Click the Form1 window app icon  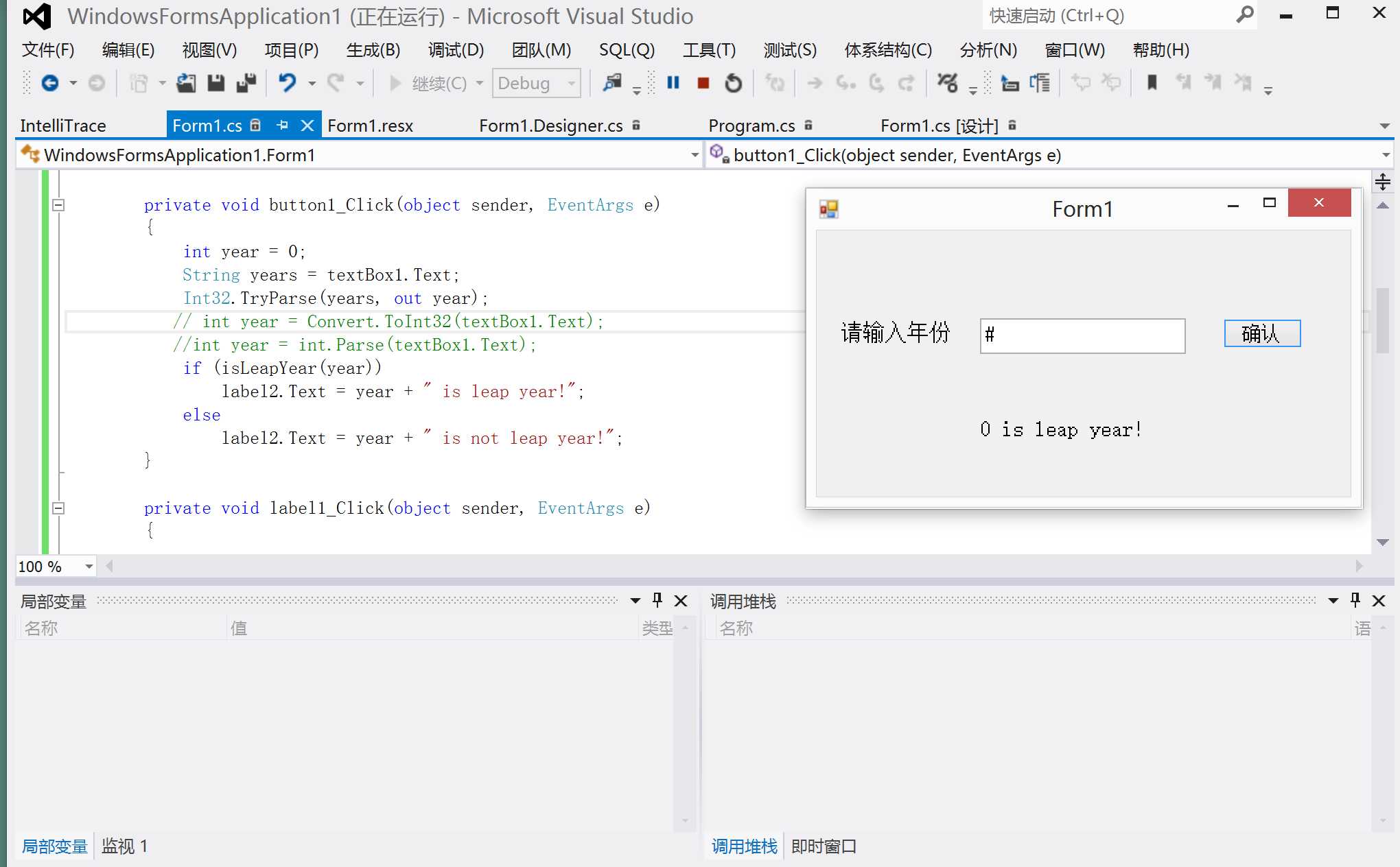(x=829, y=209)
